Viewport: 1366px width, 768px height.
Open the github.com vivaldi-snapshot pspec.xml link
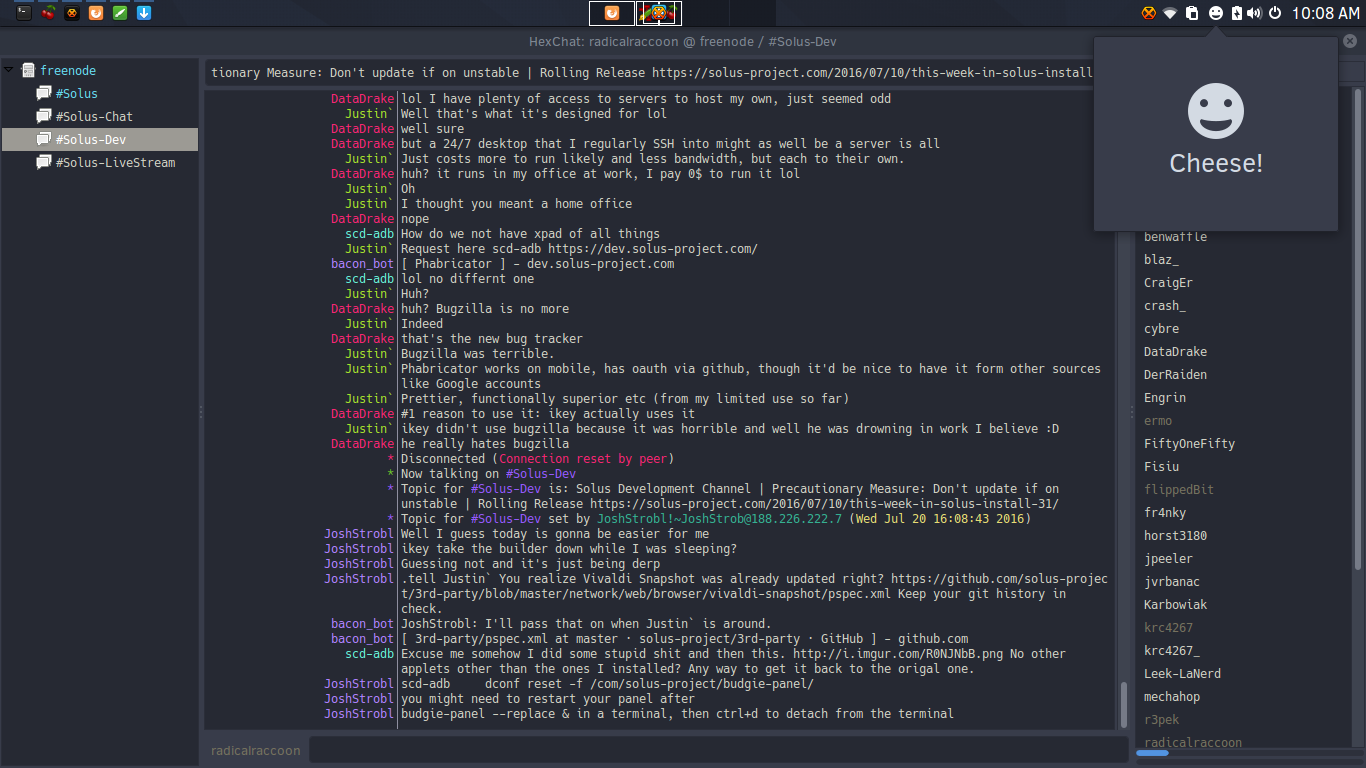pyautogui.click(x=755, y=586)
